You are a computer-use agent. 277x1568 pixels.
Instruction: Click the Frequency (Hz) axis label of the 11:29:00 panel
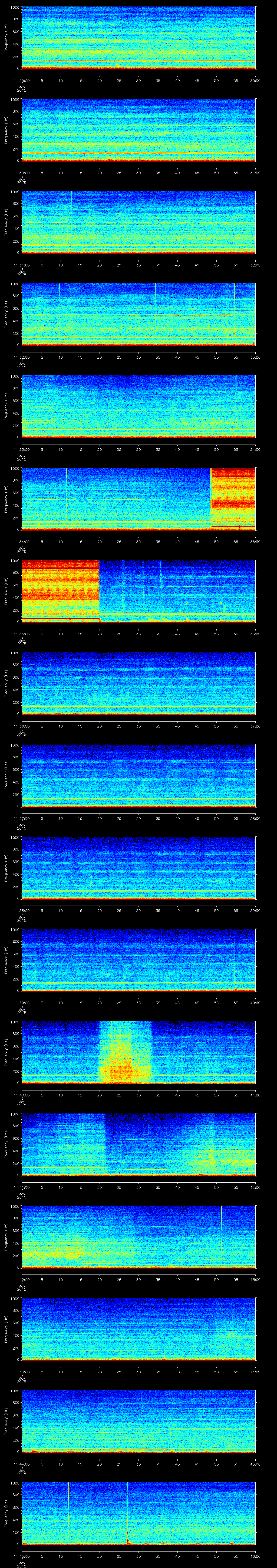tap(6, 38)
